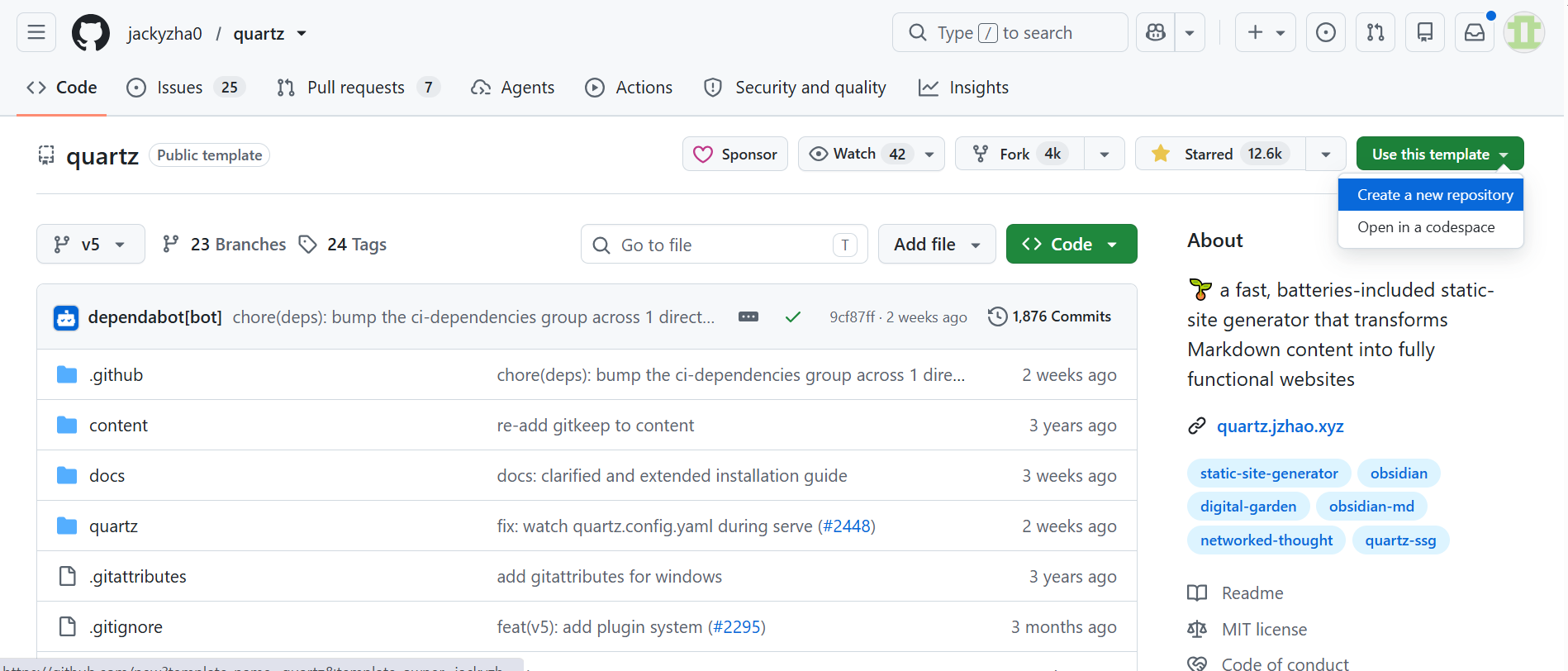
Task: Open the Watch notifications dropdown
Action: coord(872,154)
